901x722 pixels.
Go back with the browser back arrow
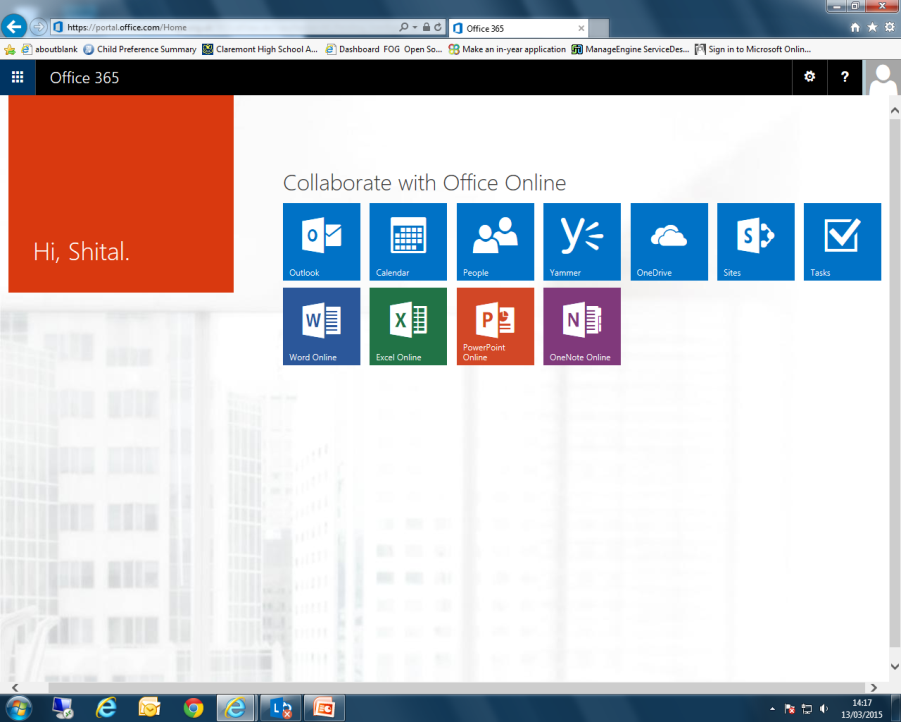pyautogui.click(x=14, y=26)
